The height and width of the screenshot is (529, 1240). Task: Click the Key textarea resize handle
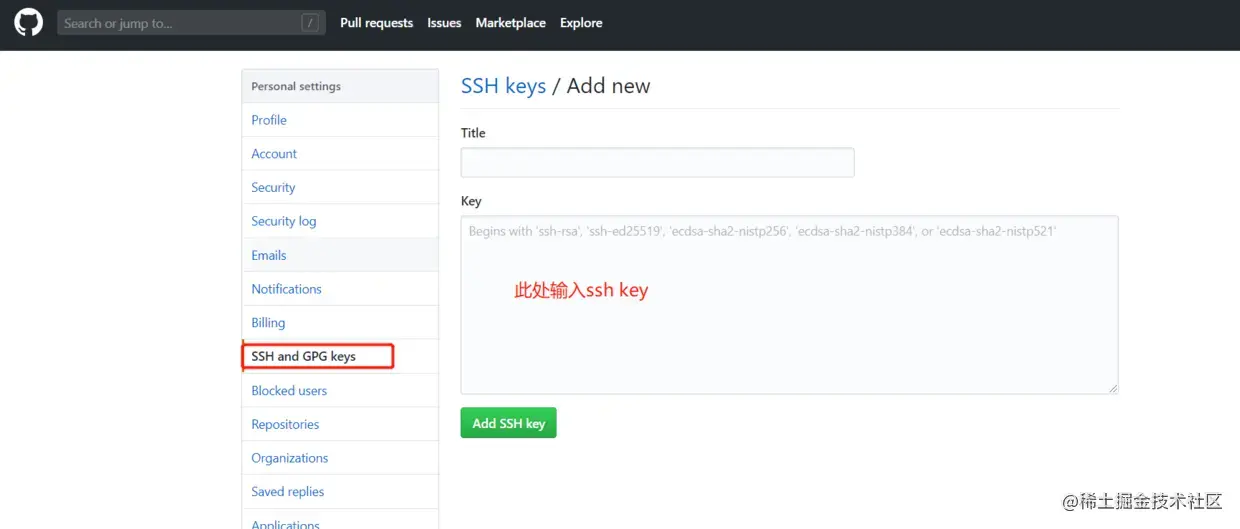[1112, 388]
